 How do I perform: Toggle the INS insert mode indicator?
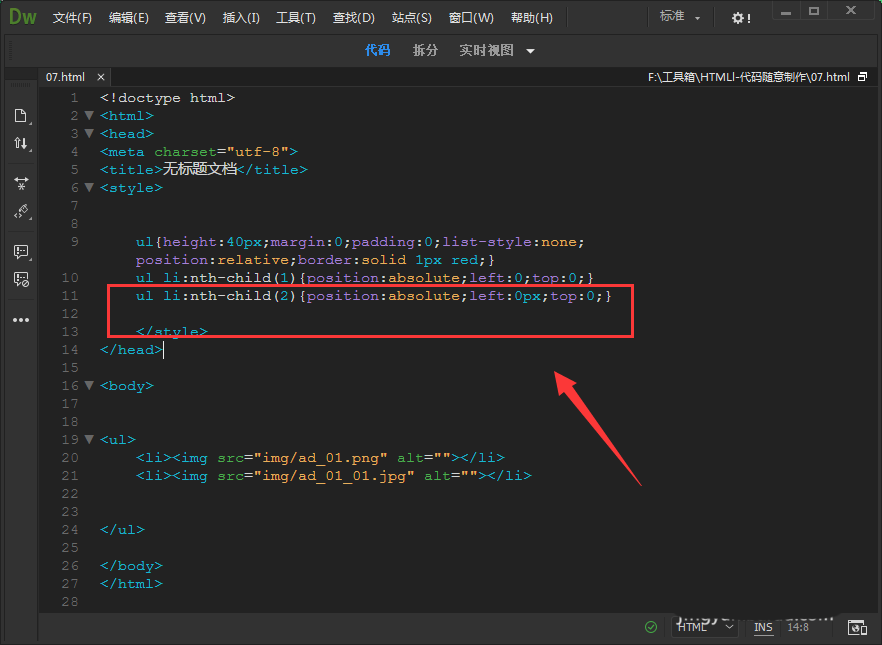[x=763, y=627]
